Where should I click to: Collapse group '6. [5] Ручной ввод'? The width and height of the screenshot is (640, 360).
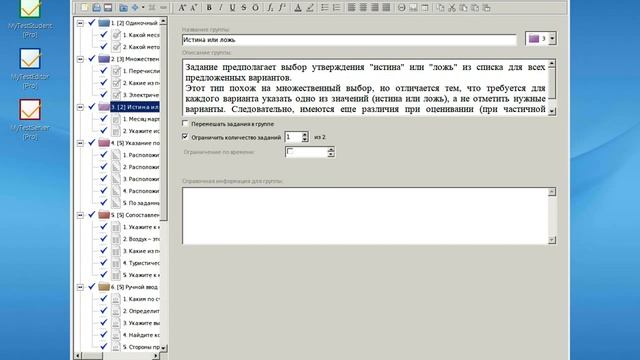tap(80, 287)
